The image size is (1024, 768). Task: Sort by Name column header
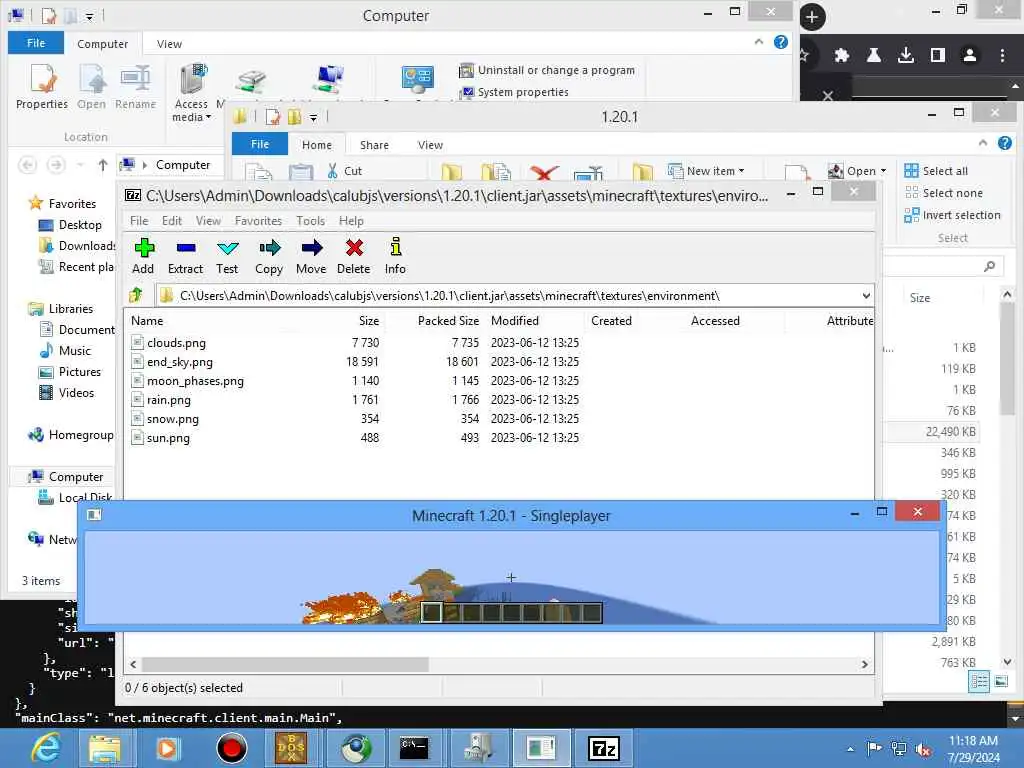(x=147, y=321)
